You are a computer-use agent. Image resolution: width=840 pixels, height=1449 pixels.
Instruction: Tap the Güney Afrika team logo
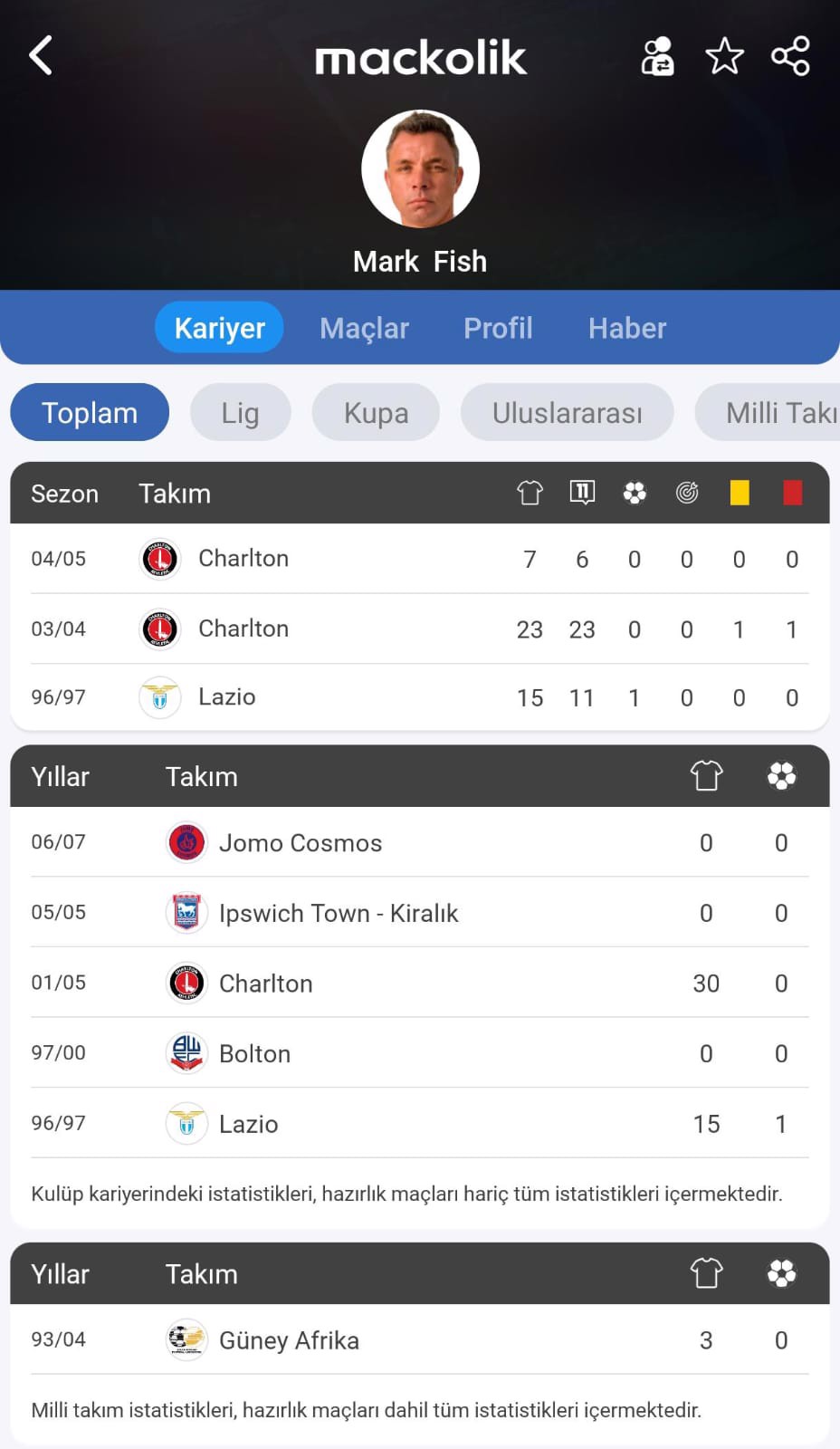pos(187,1339)
